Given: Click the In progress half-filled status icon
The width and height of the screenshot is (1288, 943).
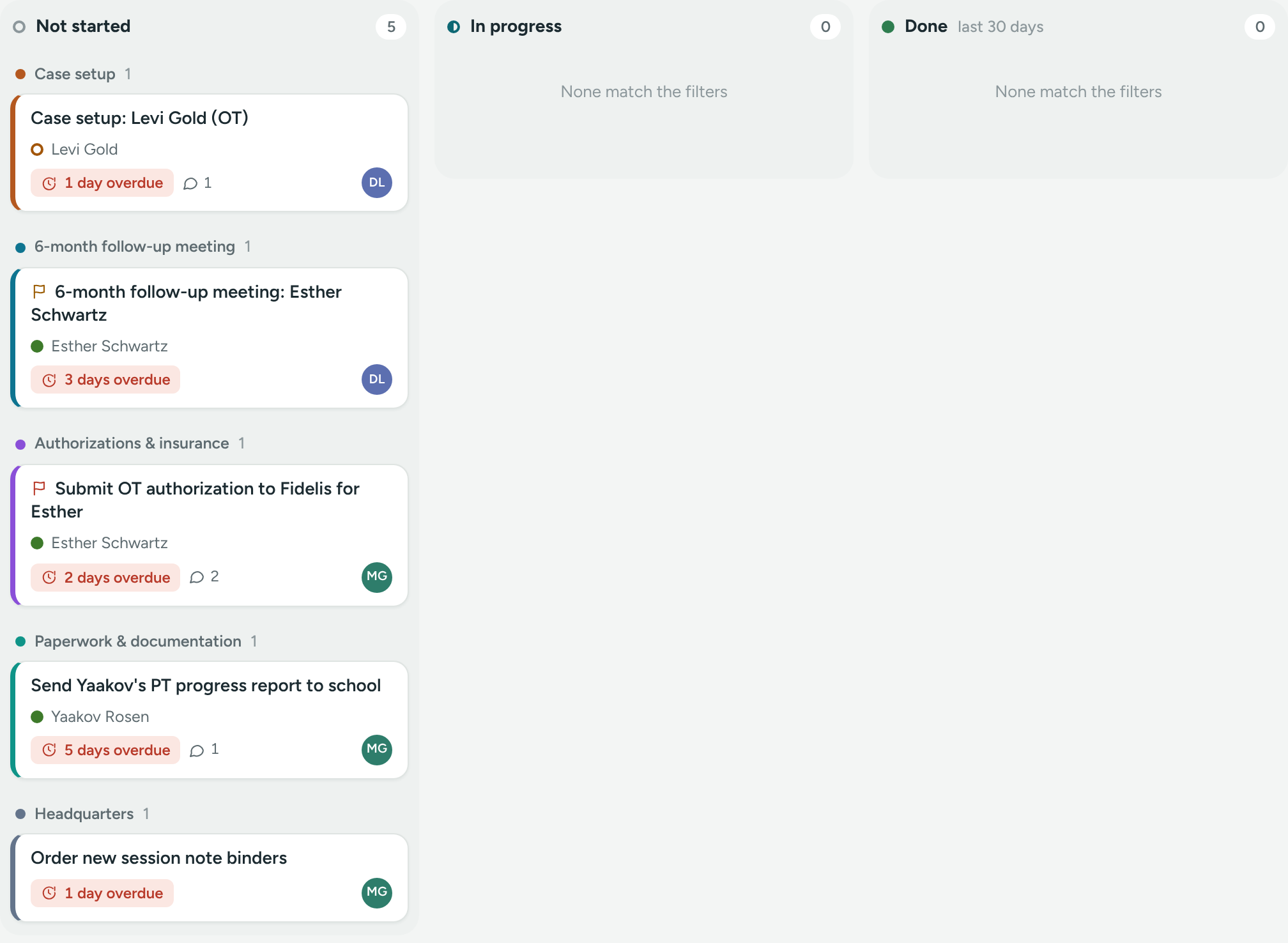Looking at the screenshot, I should click(454, 27).
